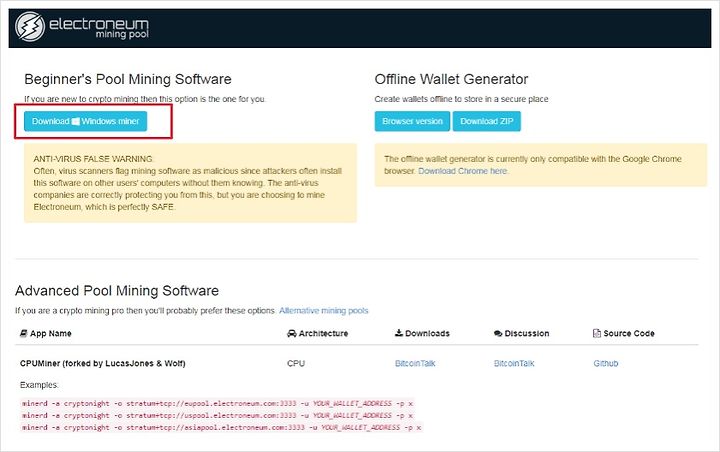Click the Architecture column header text
Viewport: 720px width, 452px height.
(x=323, y=333)
